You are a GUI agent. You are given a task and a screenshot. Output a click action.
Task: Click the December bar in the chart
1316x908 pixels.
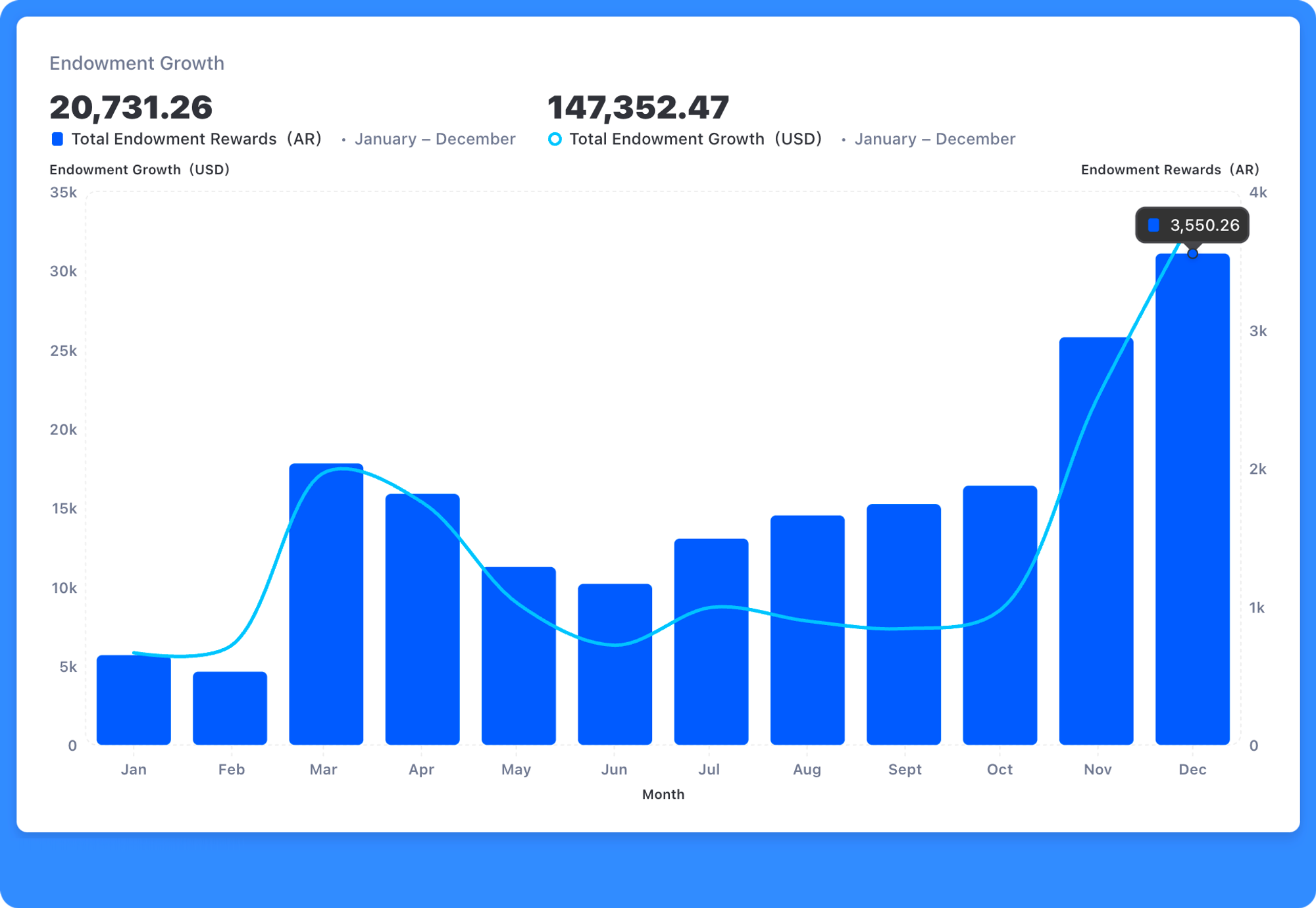pyautogui.click(x=1192, y=500)
